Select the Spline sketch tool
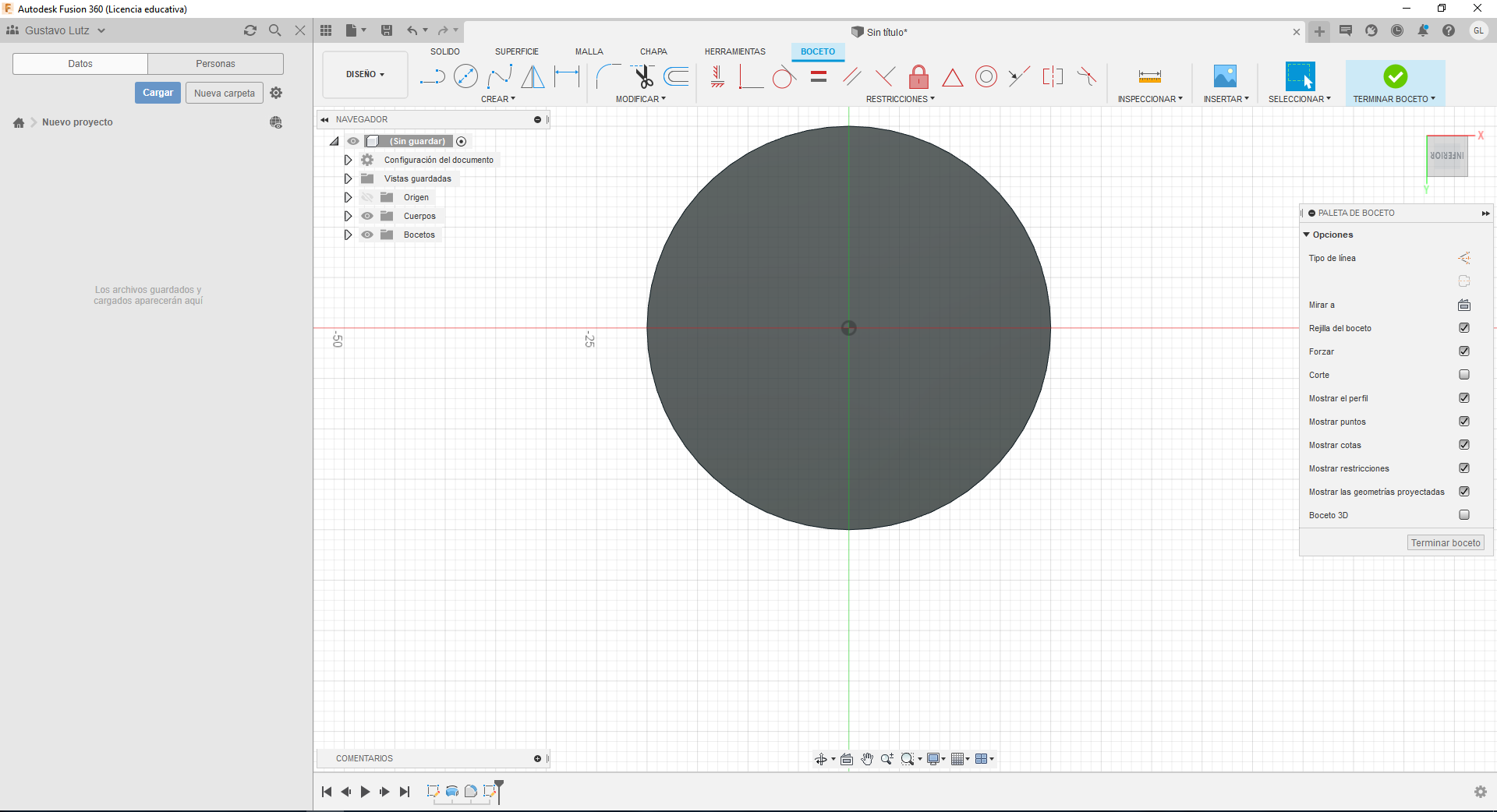The height and width of the screenshot is (812, 1497). [499, 76]
